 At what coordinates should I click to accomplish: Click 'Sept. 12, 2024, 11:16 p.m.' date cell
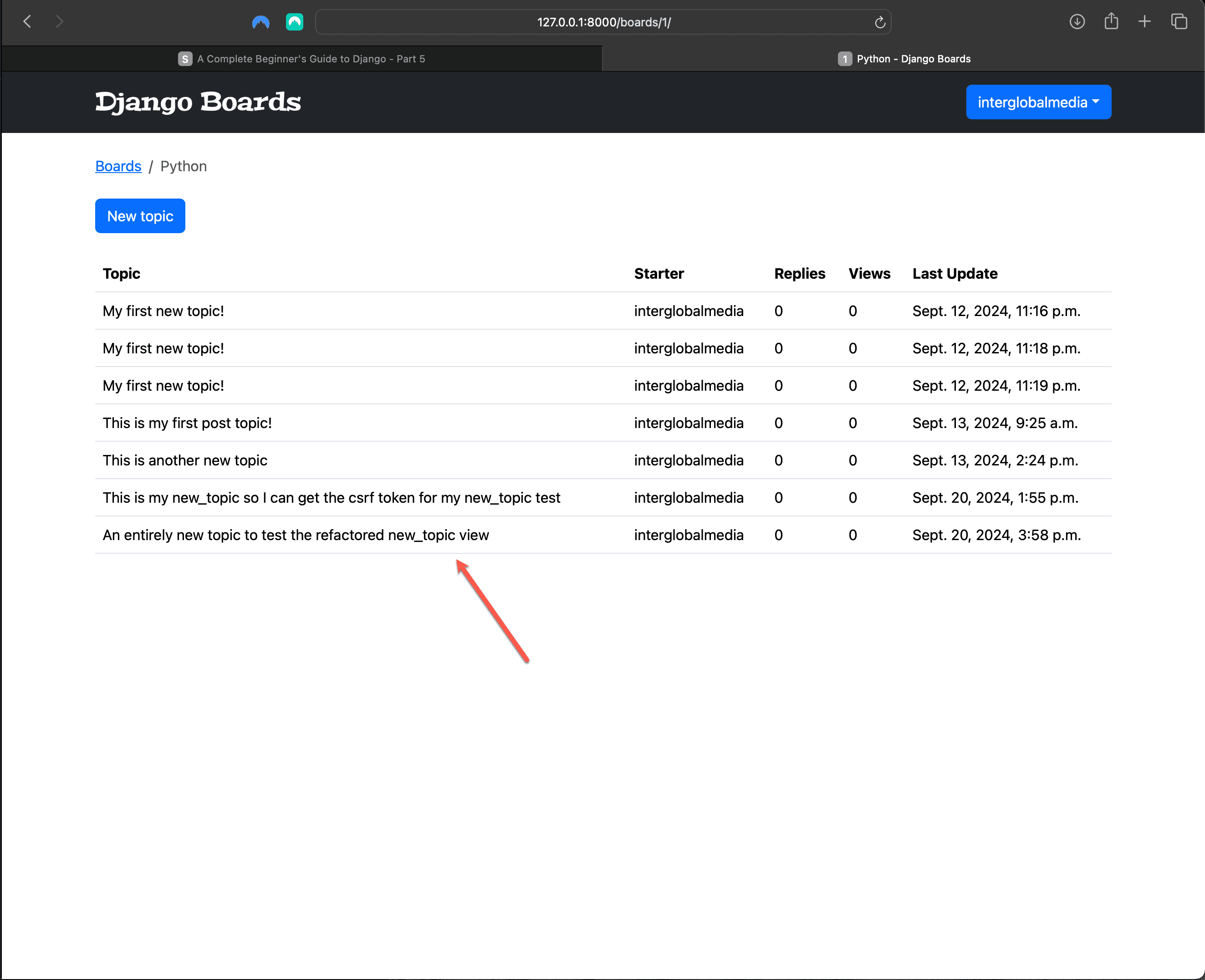996,311
